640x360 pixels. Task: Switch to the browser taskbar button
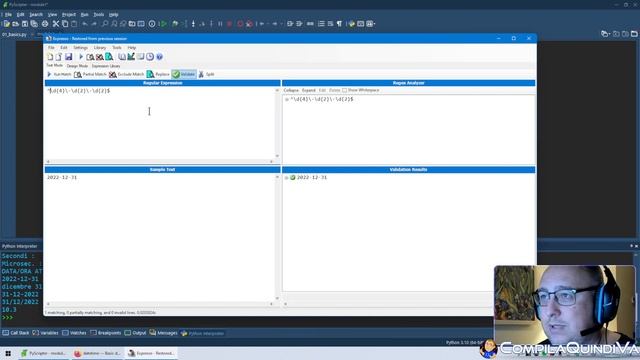click(x=97, y=353)
